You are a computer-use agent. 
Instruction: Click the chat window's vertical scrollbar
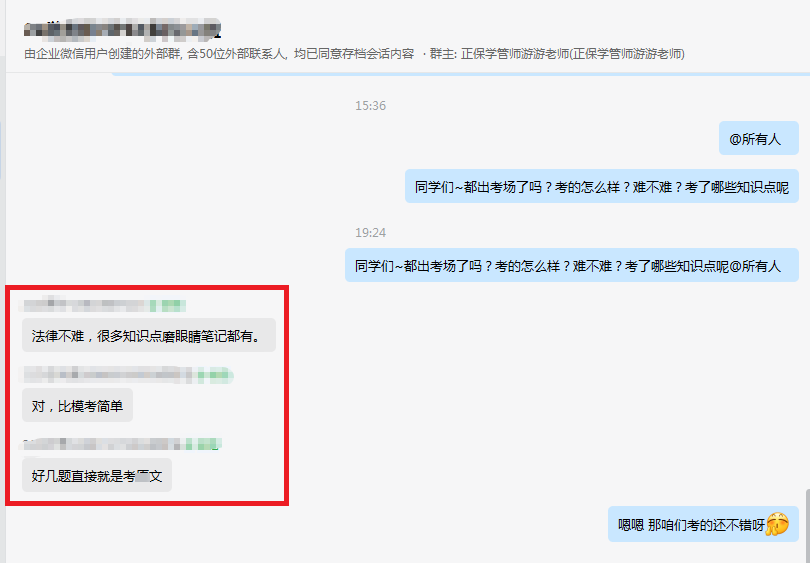tap(807, 524)
